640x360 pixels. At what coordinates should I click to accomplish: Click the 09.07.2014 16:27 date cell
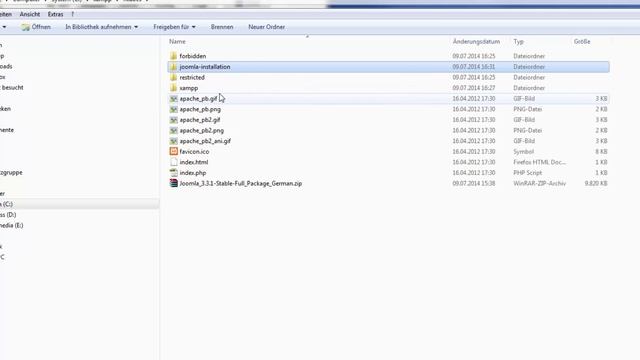pyautogui.click(x=473, y=88)
